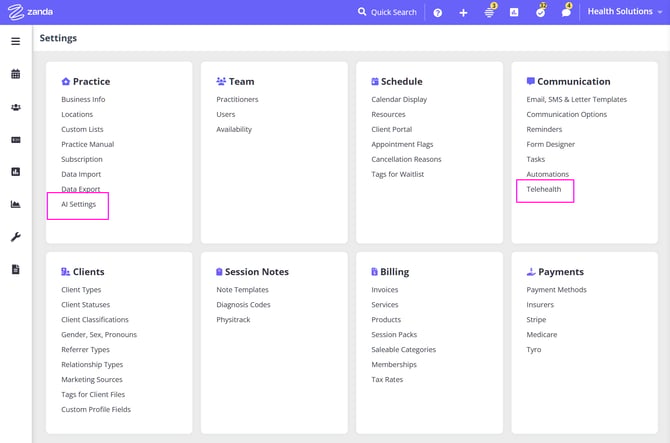This screenshot has width=670, height=443.
Task: Click the plus add-new icon
Action: pyautogui.click(x=463, y=12)
